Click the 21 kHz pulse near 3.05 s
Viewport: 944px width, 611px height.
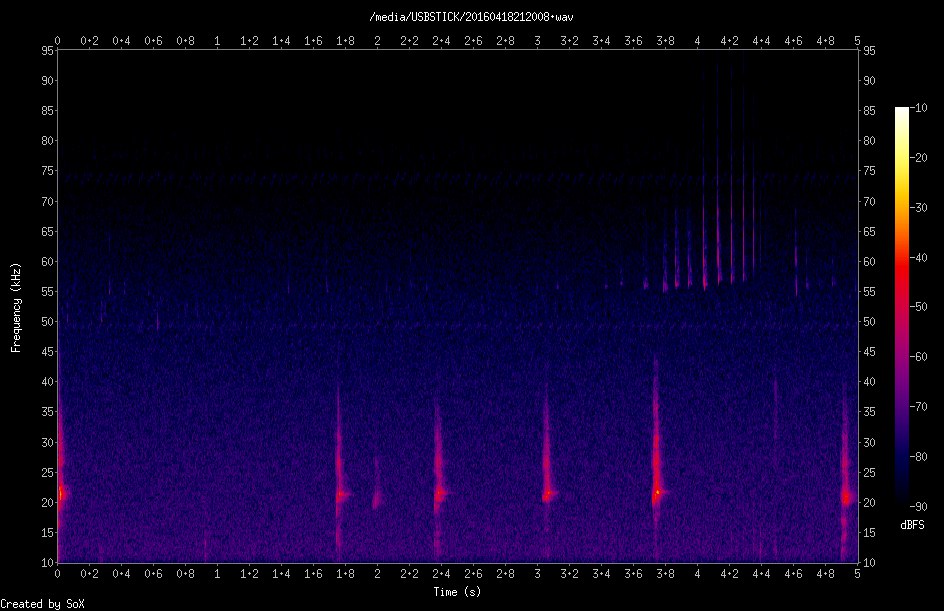point(547,496)
